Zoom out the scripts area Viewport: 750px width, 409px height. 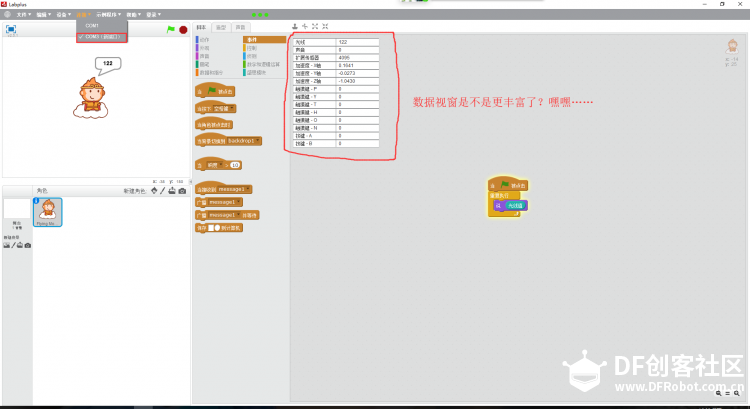(718, 393)
